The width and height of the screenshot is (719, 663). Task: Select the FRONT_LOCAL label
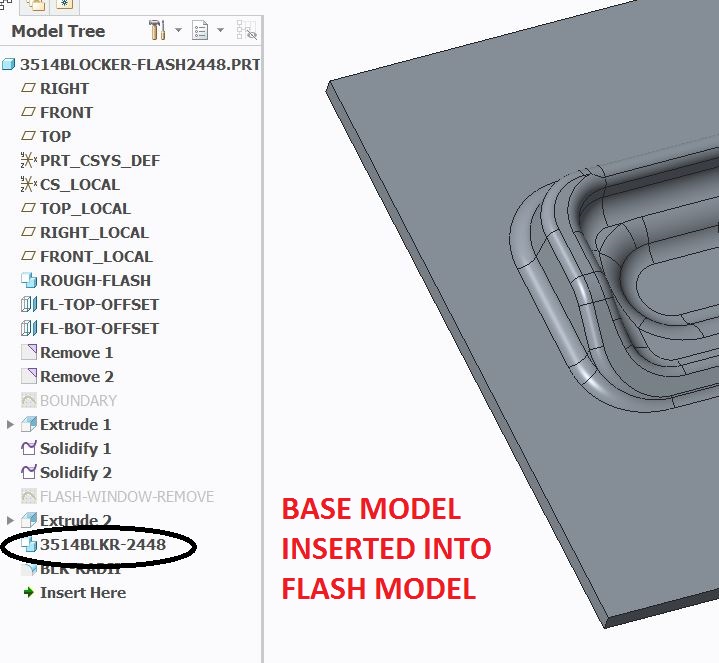tap(96, 256)
